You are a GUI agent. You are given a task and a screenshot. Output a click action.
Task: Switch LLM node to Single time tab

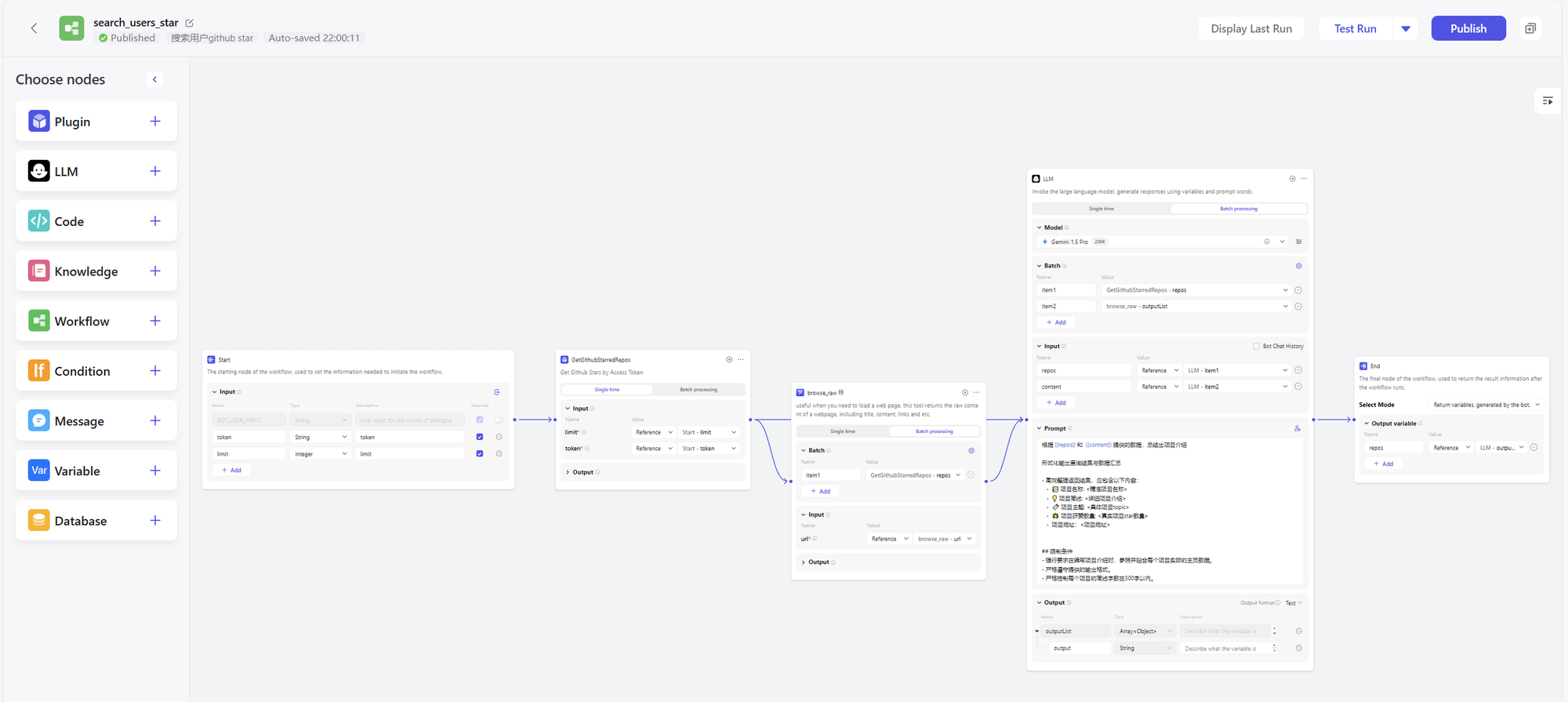tap(1101, 209)
